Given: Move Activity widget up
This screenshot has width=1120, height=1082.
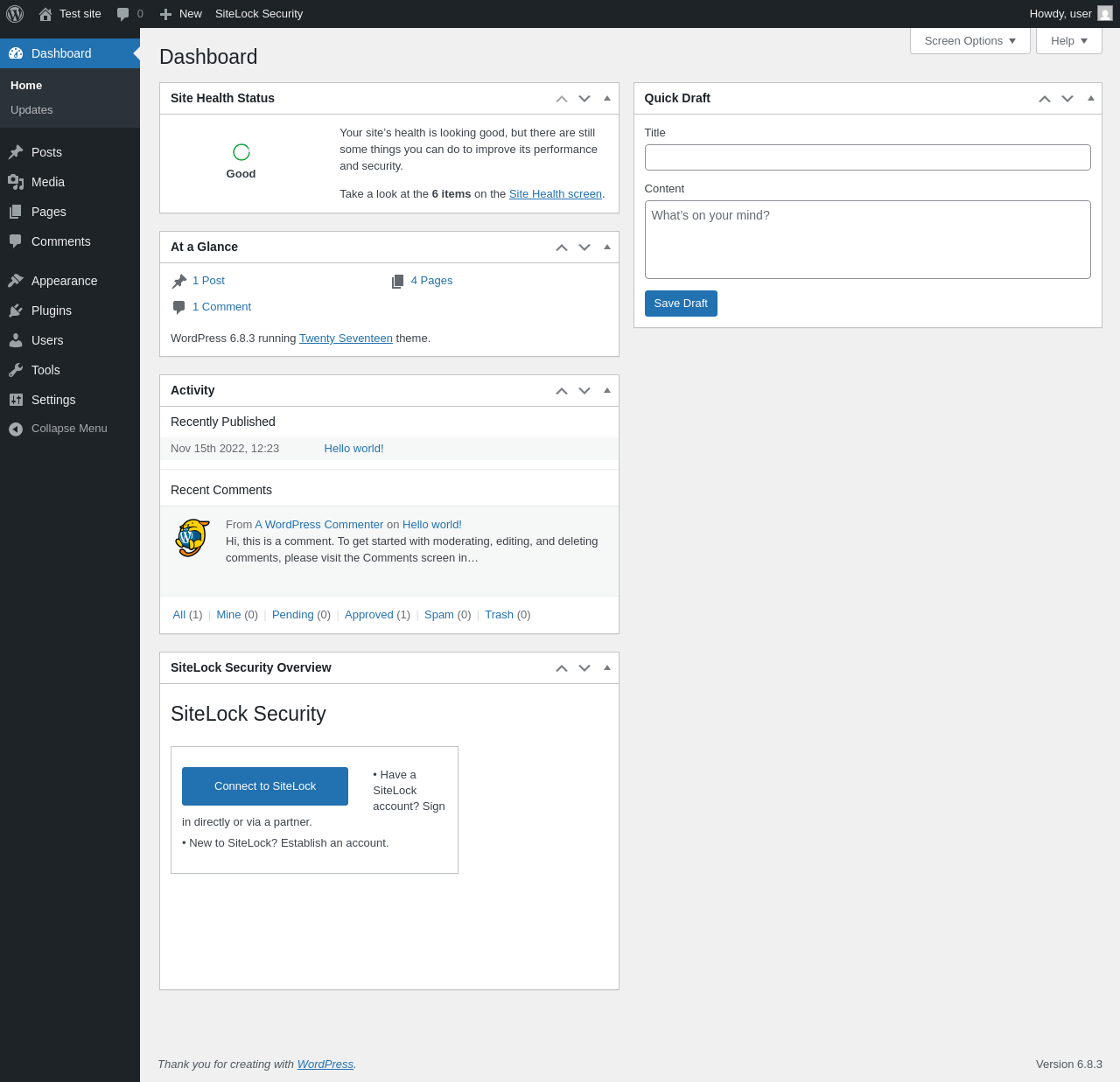Looking at the screenshot, I should tap(562, 391).
